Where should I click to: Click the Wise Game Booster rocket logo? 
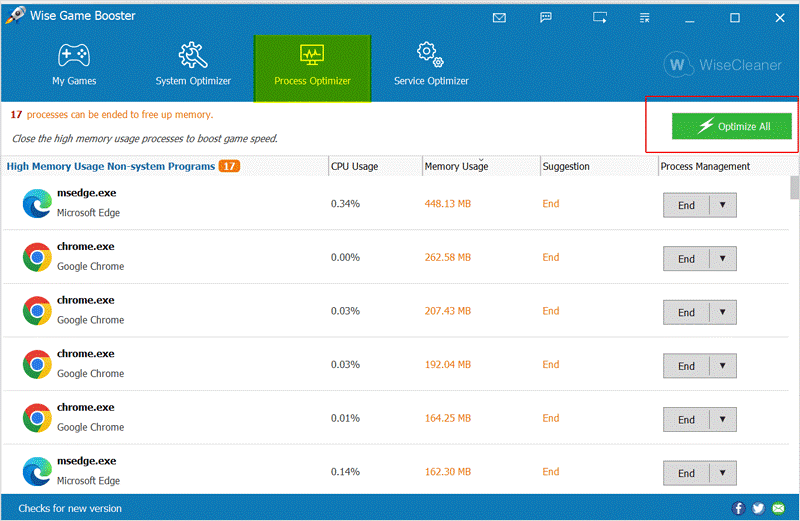15,15
